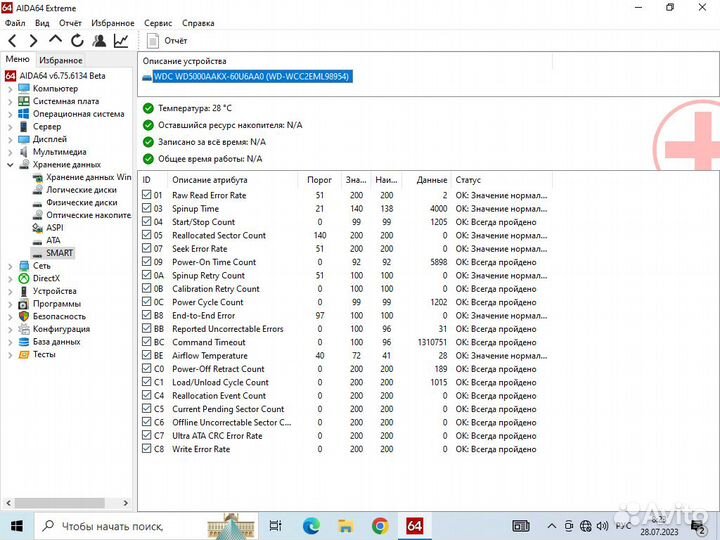Open the user profile toolbar icon
720x540 pixels.
point(99,41)
